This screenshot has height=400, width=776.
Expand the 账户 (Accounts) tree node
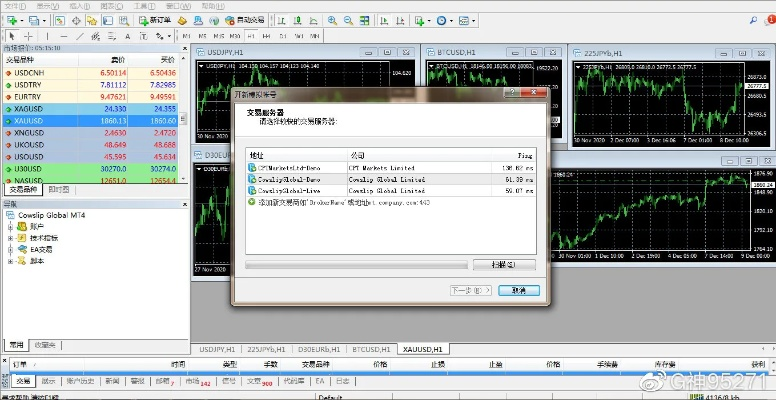point(10,227)
